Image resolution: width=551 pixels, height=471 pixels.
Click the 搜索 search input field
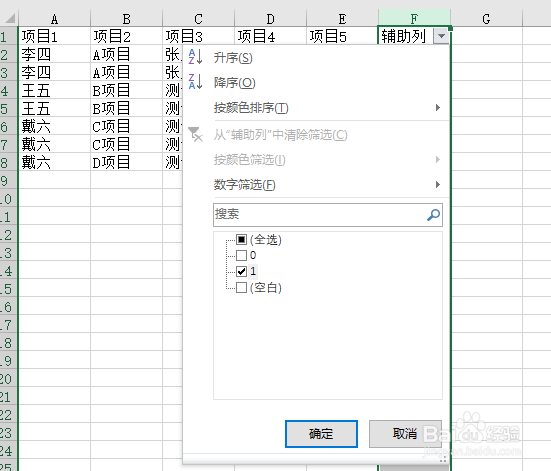[328, 215]
